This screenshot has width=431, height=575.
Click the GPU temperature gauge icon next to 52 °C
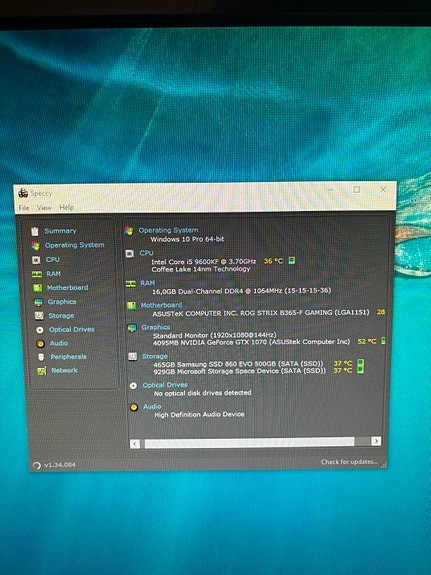click(383, 341)
